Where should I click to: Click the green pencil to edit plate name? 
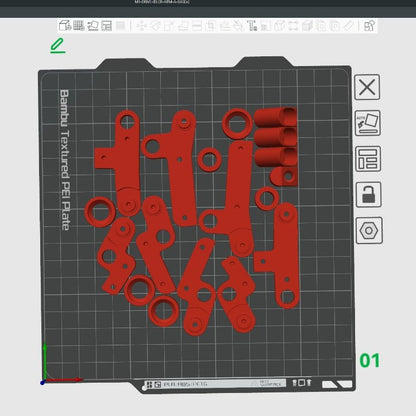[x=58, y=46]
